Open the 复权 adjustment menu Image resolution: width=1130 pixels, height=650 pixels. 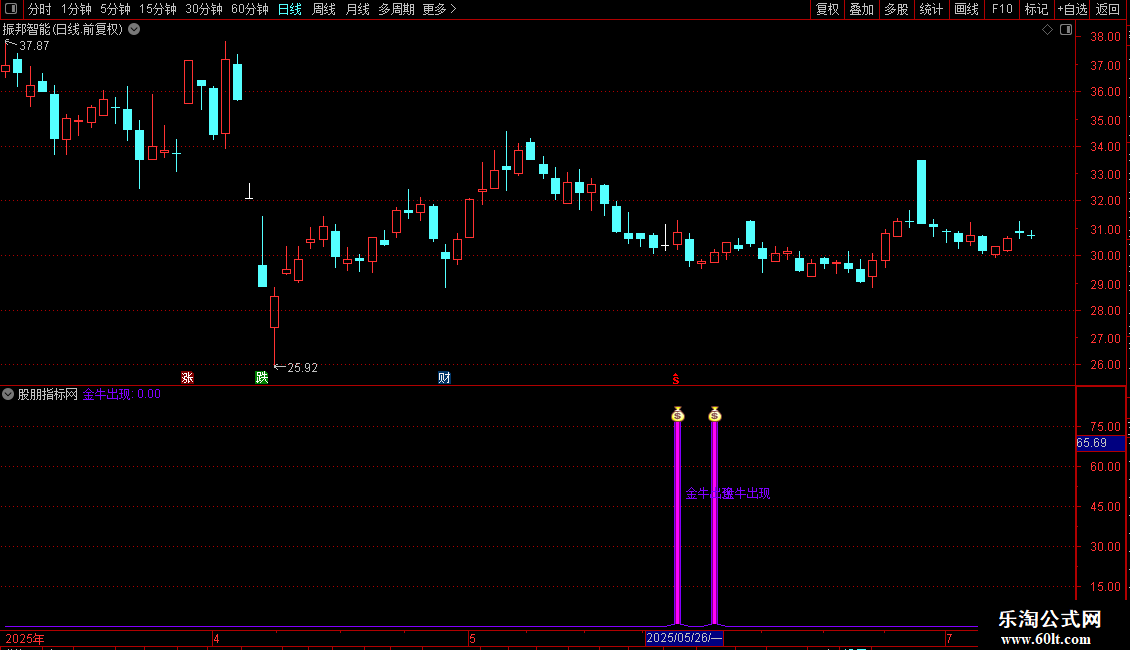(x=827, y=9)
